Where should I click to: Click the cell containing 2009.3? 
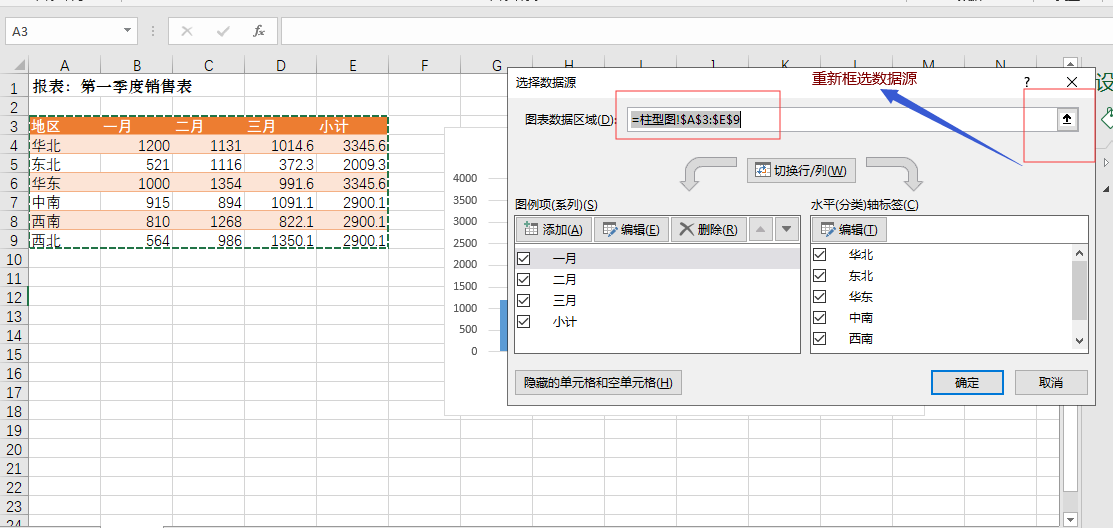click(x=353, y=165)
